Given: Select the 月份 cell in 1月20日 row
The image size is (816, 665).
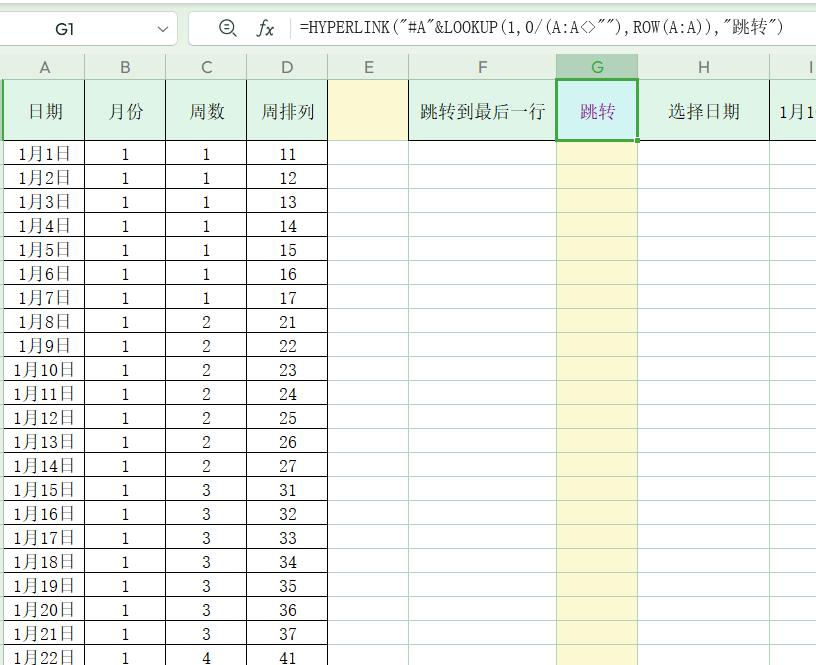Looking at the screenshot, I should (125, 609).
